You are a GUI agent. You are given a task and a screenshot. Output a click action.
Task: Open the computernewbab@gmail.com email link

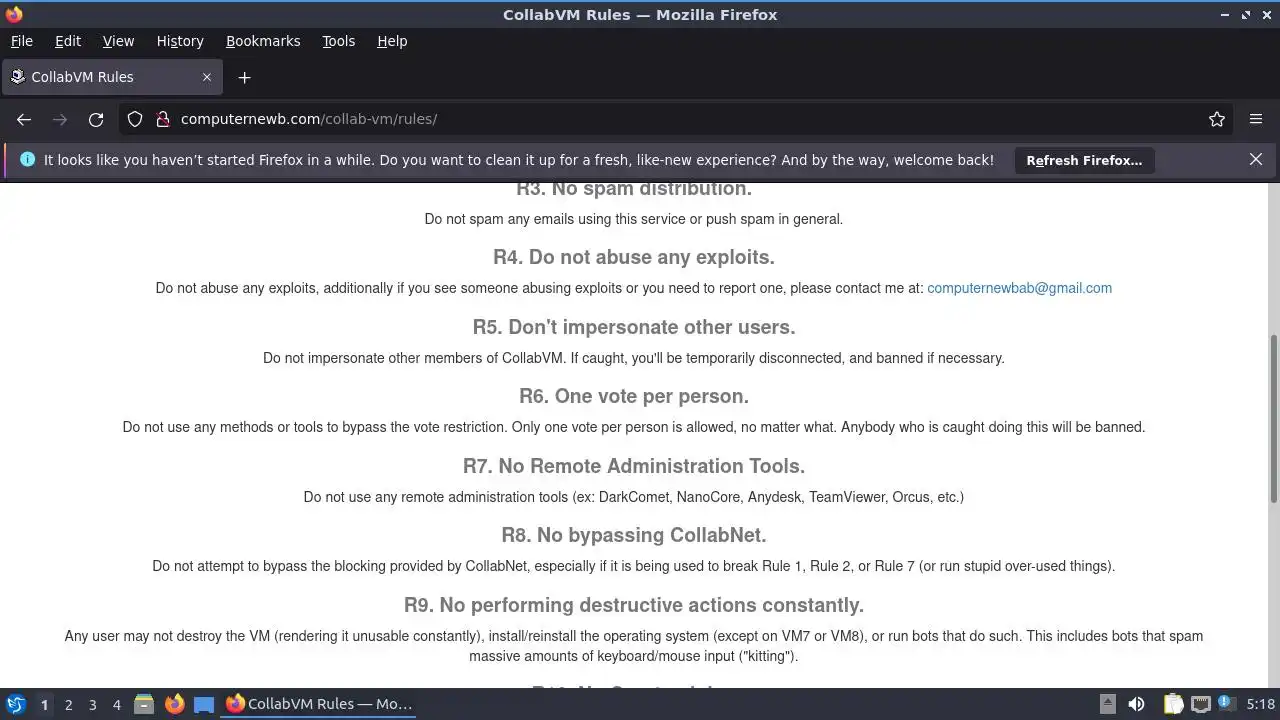[x=1019, y=288]
